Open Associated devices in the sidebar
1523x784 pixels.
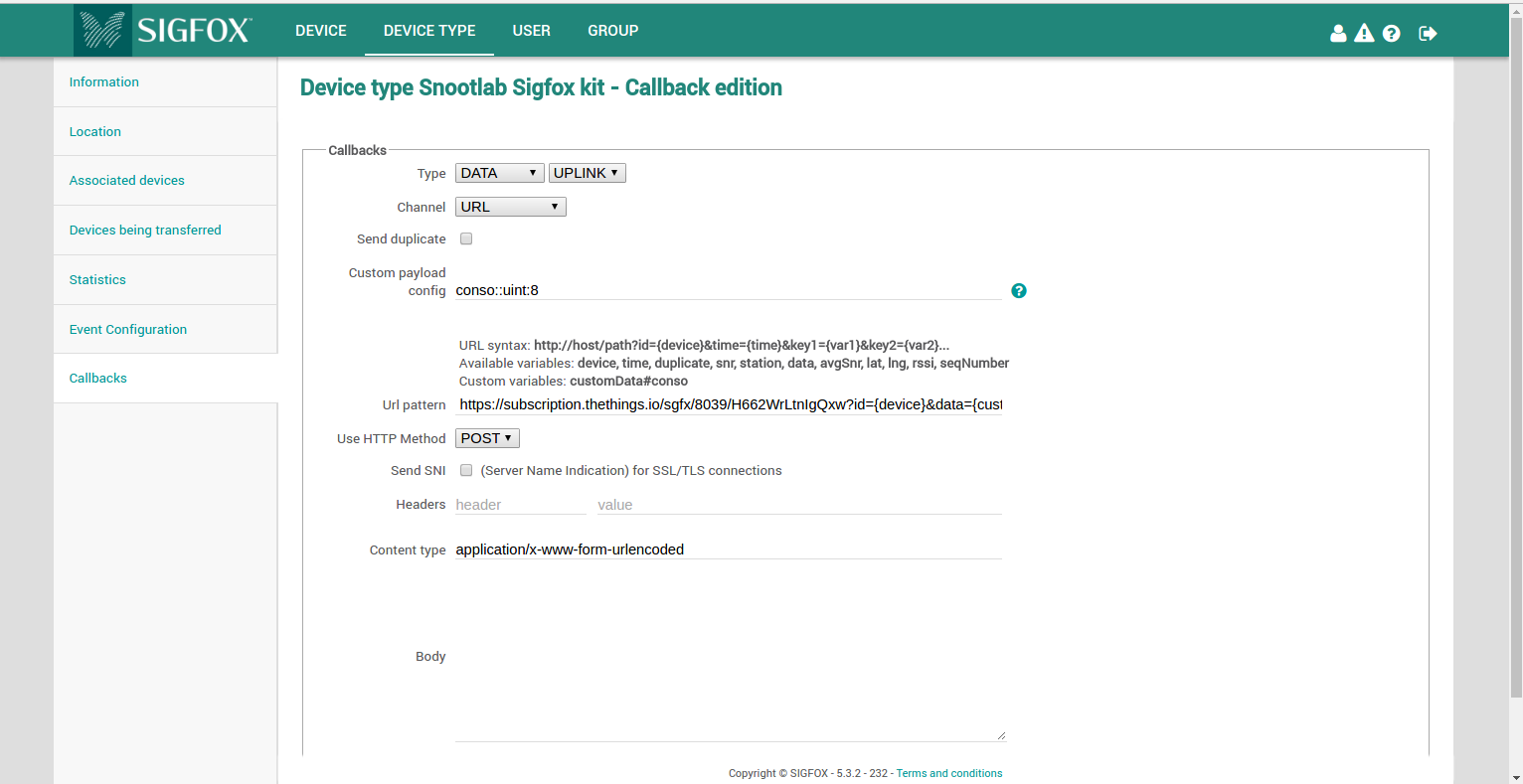pos(165,181)
